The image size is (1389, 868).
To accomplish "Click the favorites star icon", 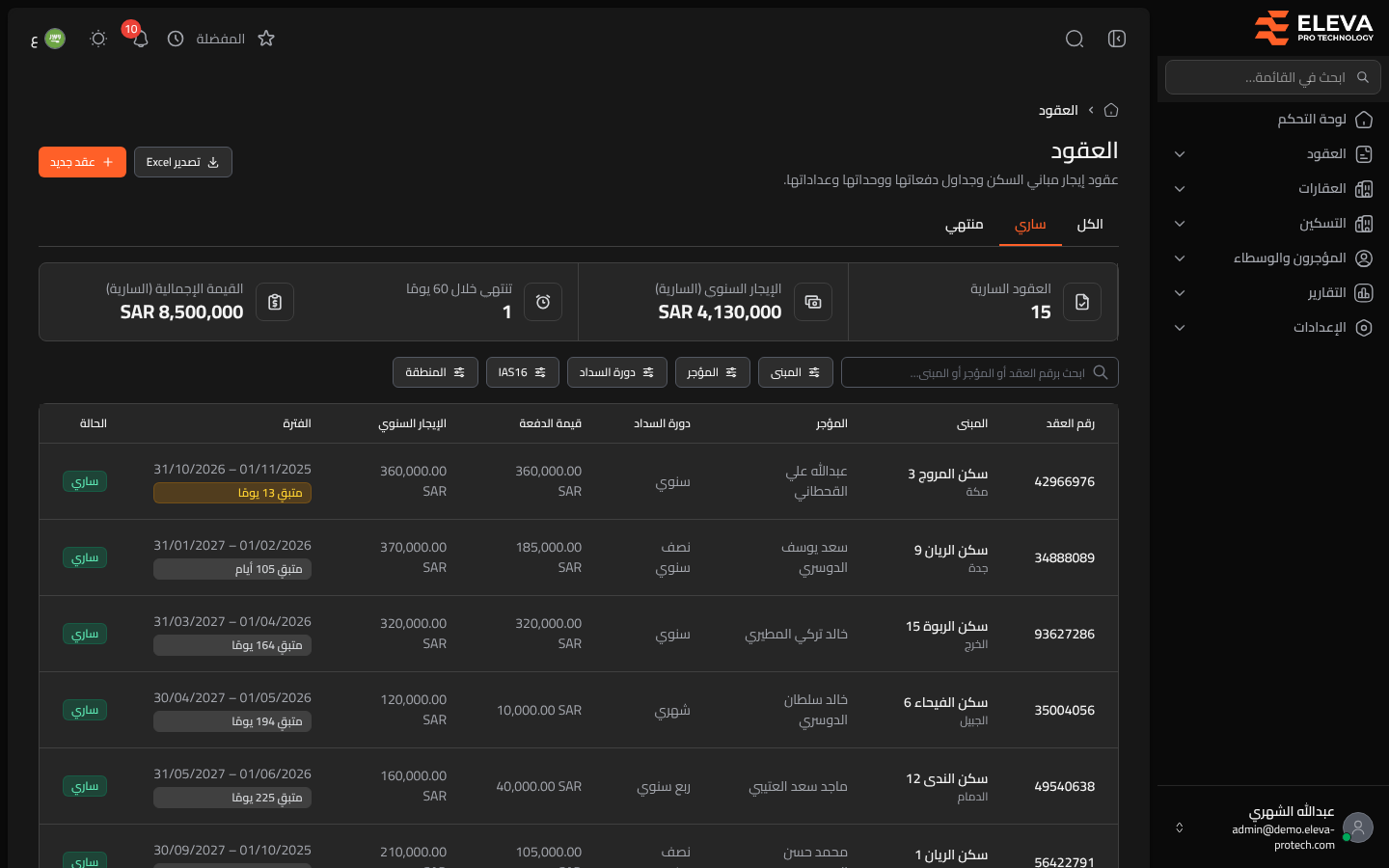I will [266, 39].
